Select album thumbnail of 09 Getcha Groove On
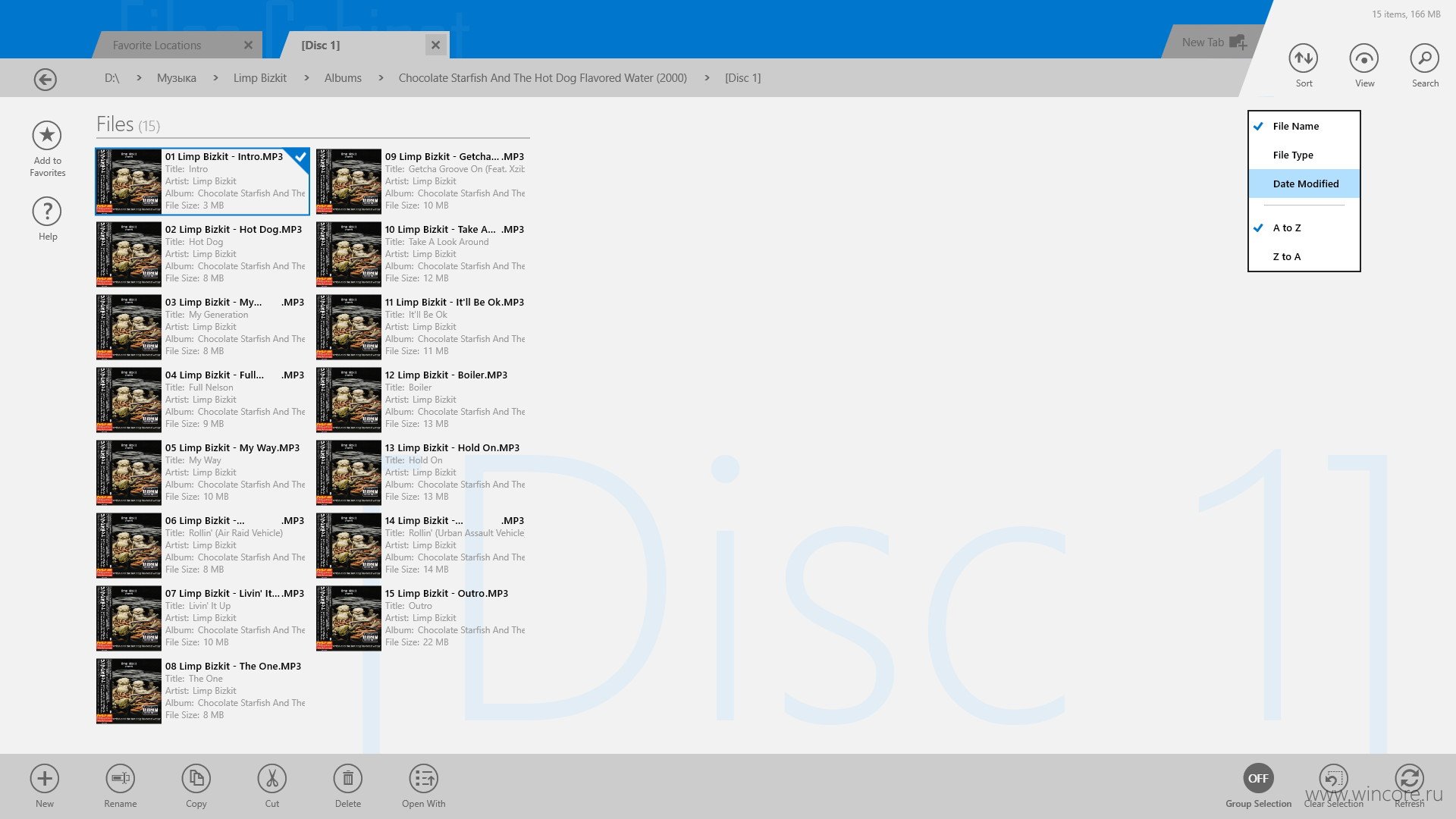 click(x=349, y=181)
